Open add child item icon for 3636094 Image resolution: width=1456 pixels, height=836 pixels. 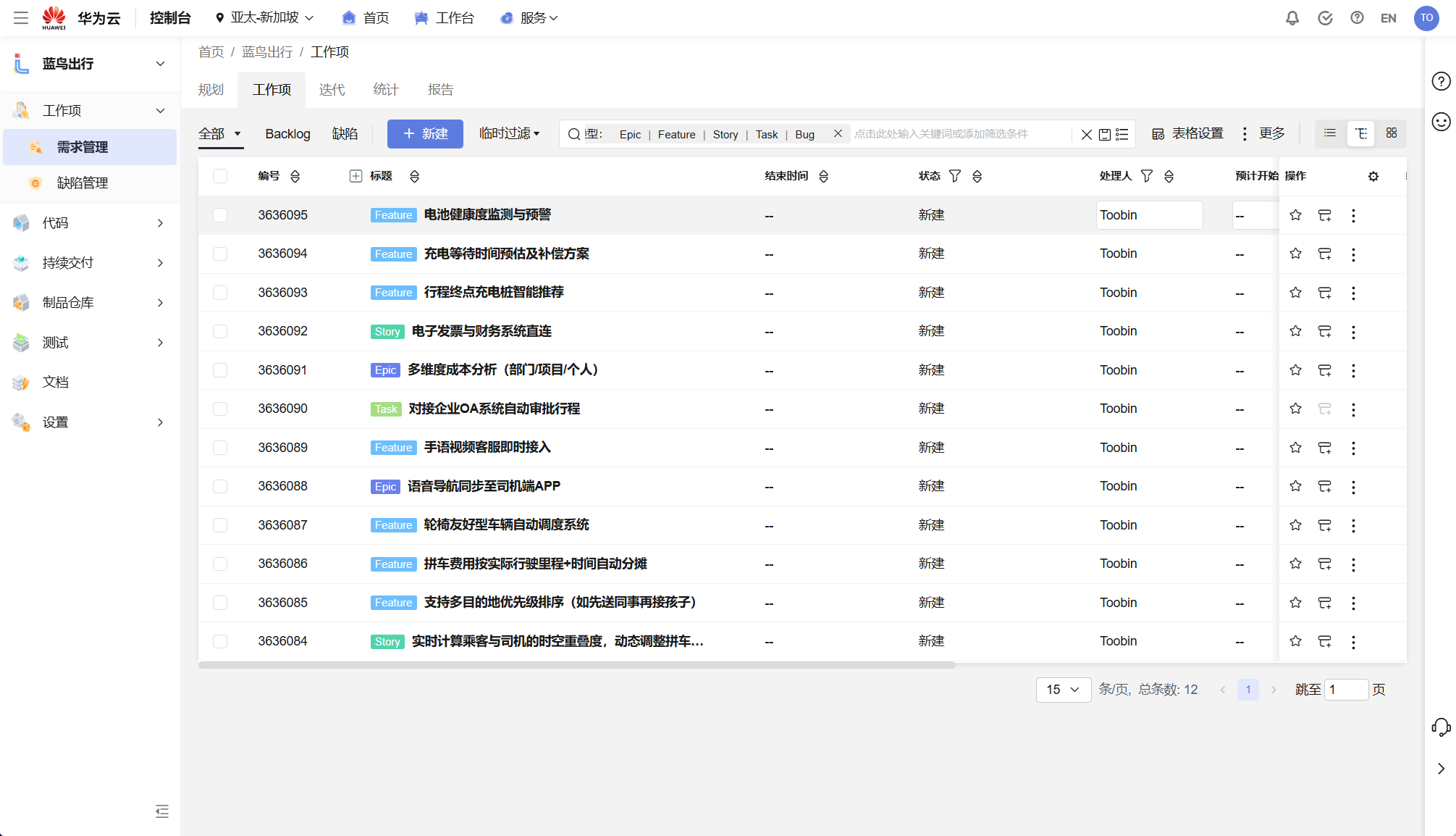pyautogui.click(x=1325, y=254)
